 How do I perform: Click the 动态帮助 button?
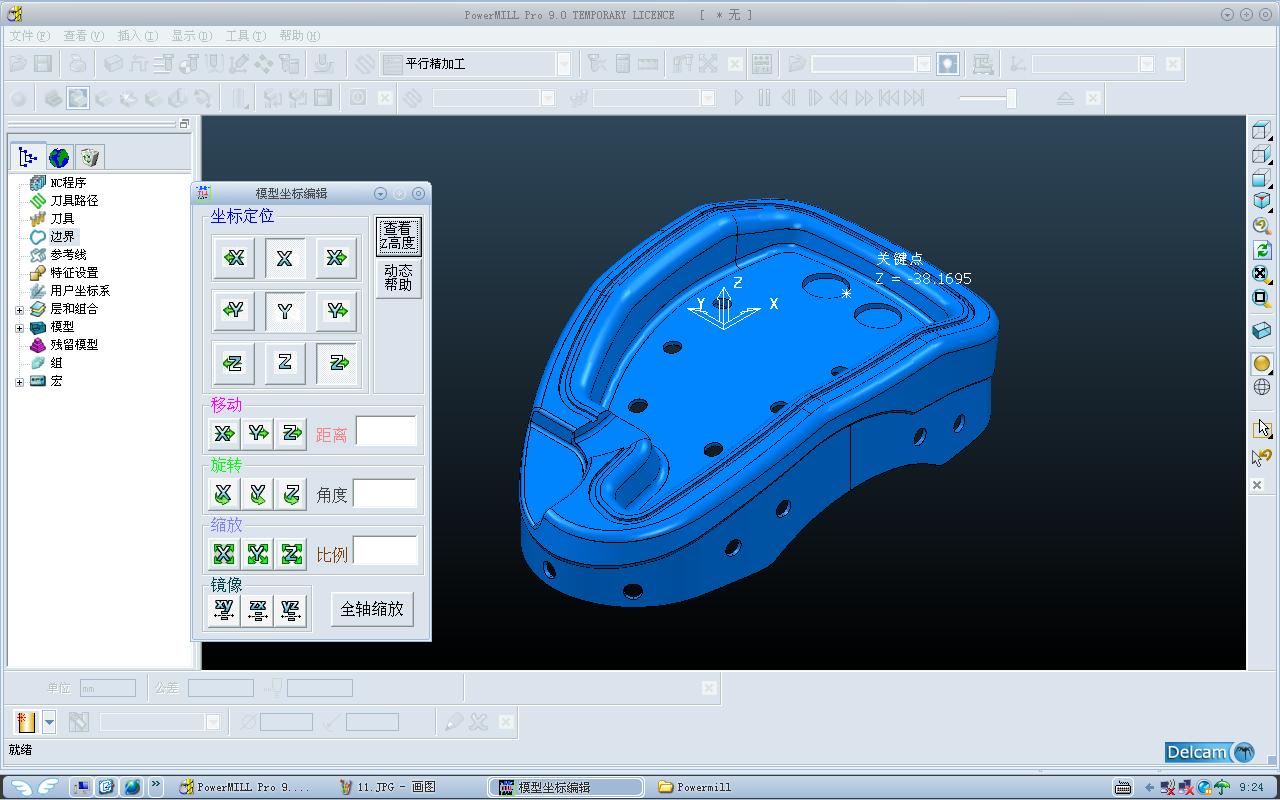point(398,278)
